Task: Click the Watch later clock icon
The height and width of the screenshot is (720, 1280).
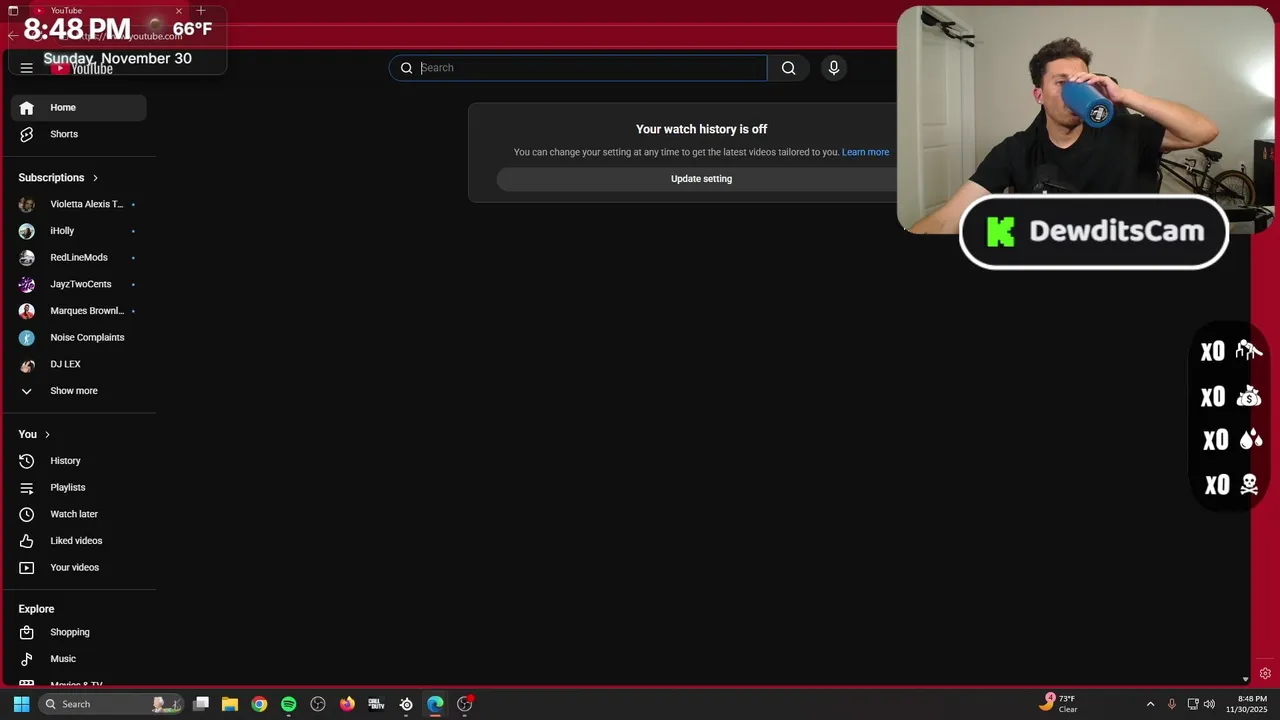Action: (27, 514)
